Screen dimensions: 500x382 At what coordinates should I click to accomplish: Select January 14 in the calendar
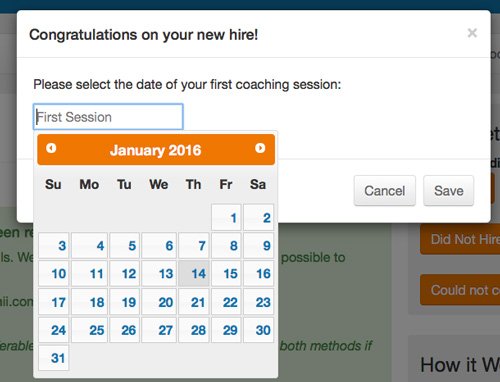(x=194, y=274)
